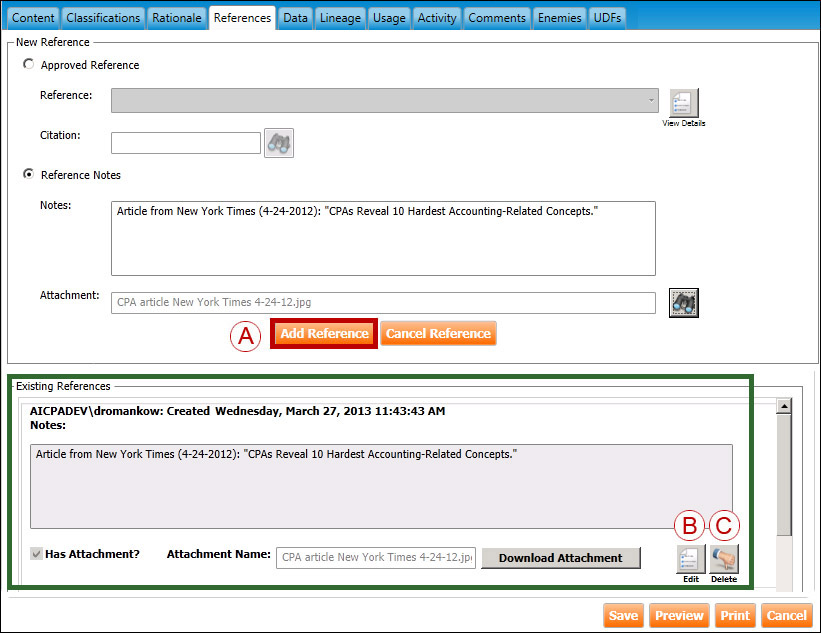
Task: Select the Reference Notes radio button
Action: 28,175
